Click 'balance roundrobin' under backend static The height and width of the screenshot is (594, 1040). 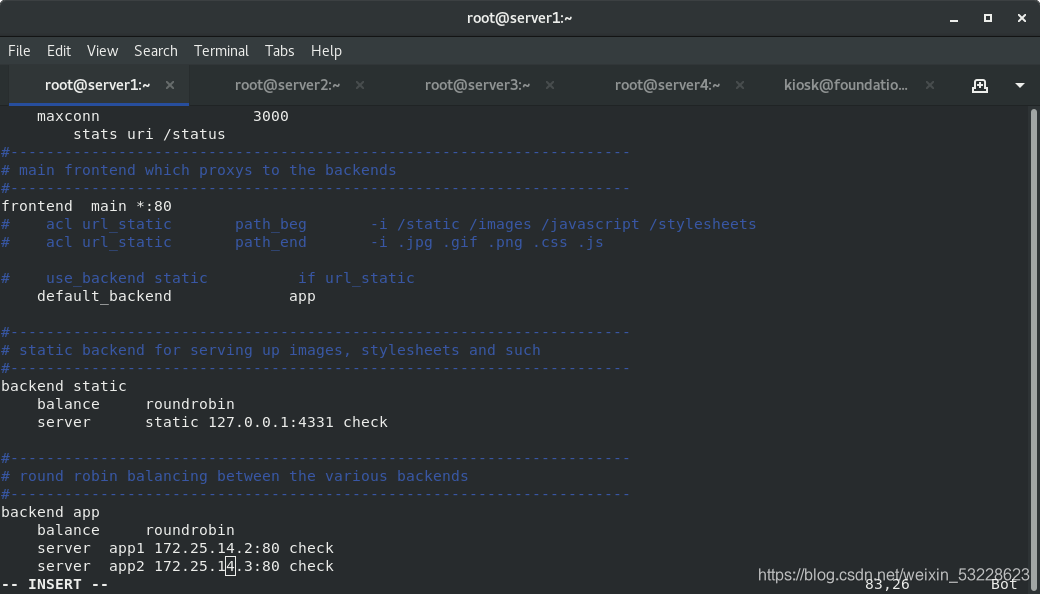pyautogui.click(x=135, y=404)
